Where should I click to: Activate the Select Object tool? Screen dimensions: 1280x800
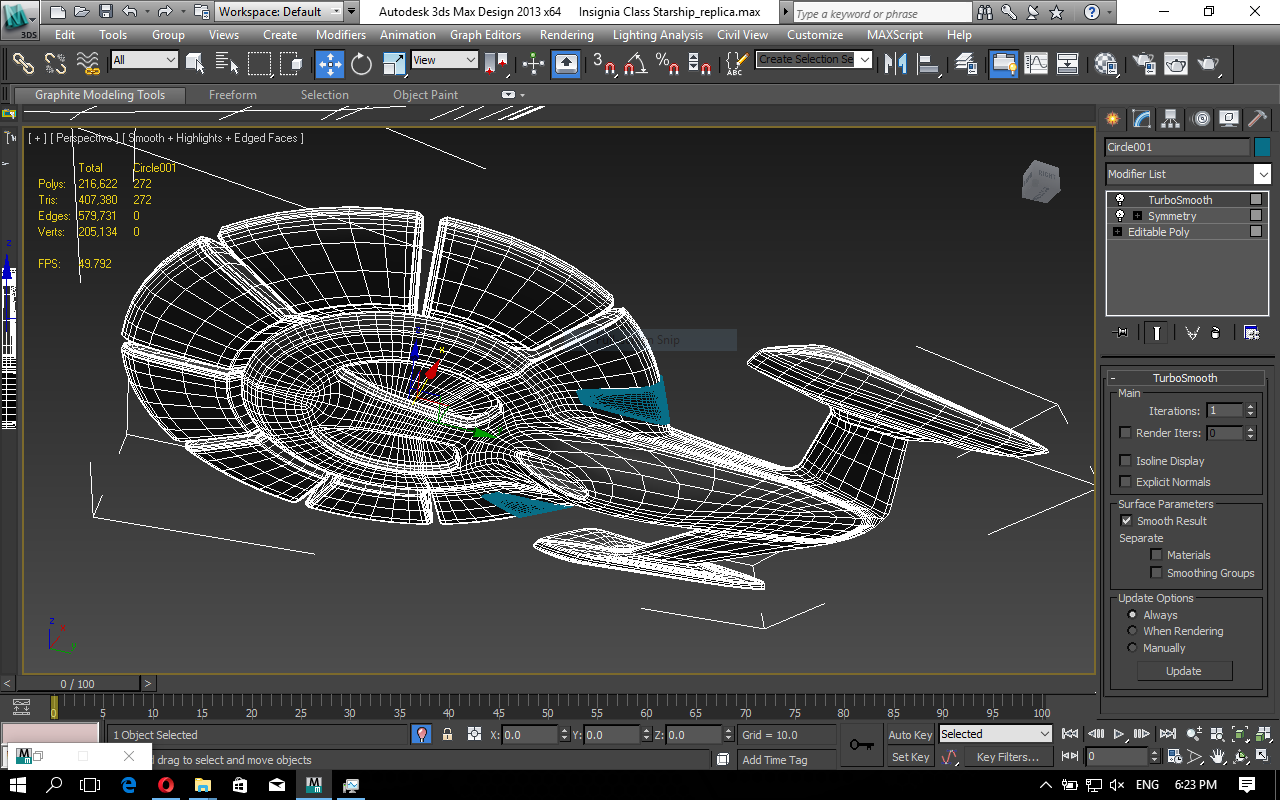point(195,63)
